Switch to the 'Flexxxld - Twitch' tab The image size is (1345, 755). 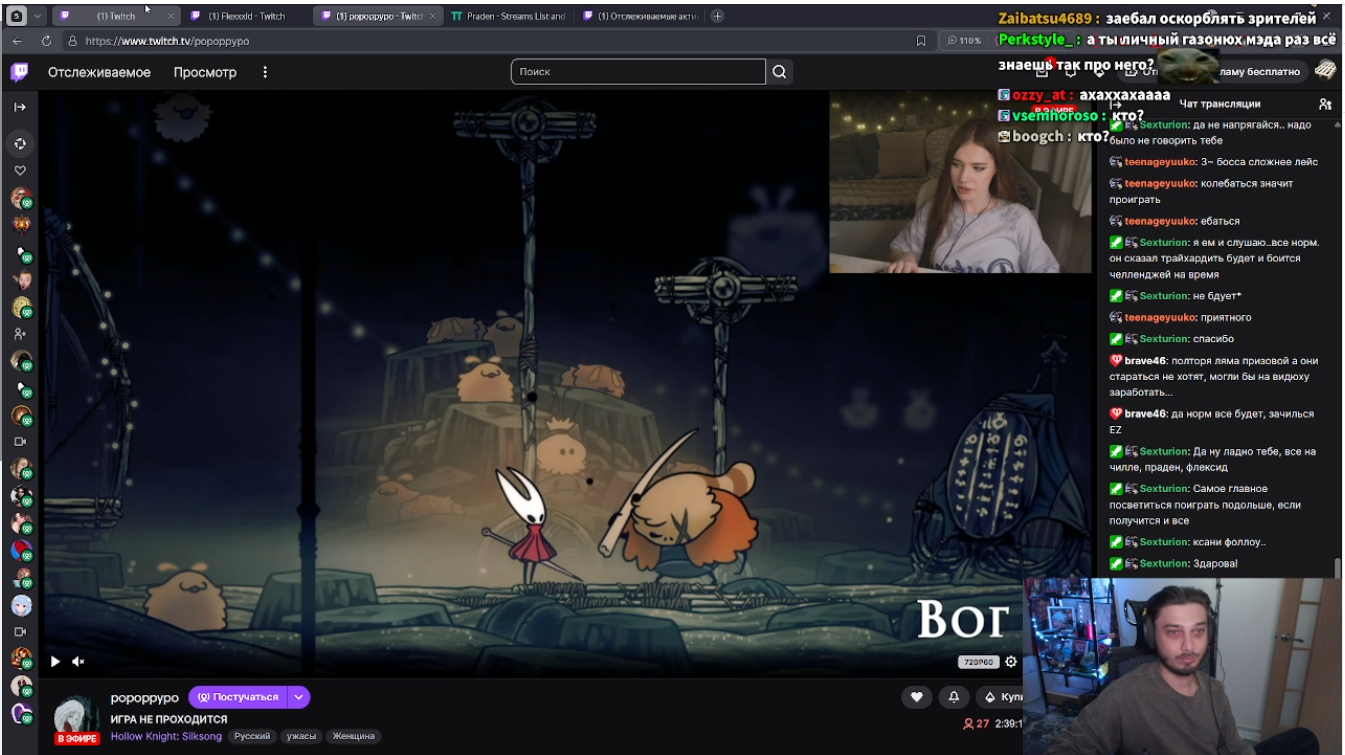(x=247, y=16)
